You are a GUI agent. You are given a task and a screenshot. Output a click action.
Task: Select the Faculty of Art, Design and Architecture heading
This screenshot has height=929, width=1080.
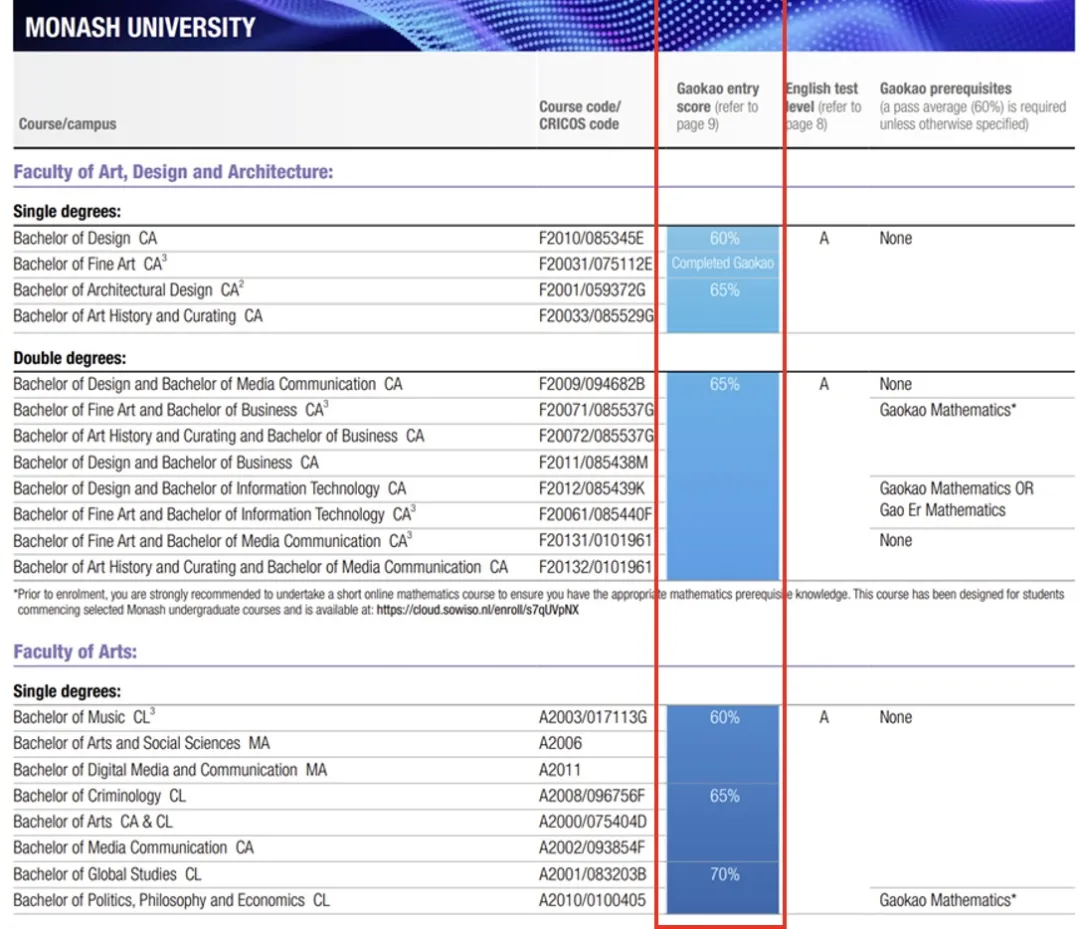click(173, 172)
